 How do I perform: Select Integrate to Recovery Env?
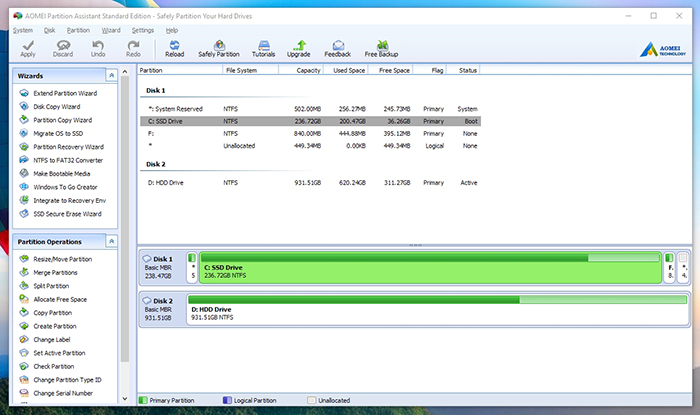(x=70, y=200)
